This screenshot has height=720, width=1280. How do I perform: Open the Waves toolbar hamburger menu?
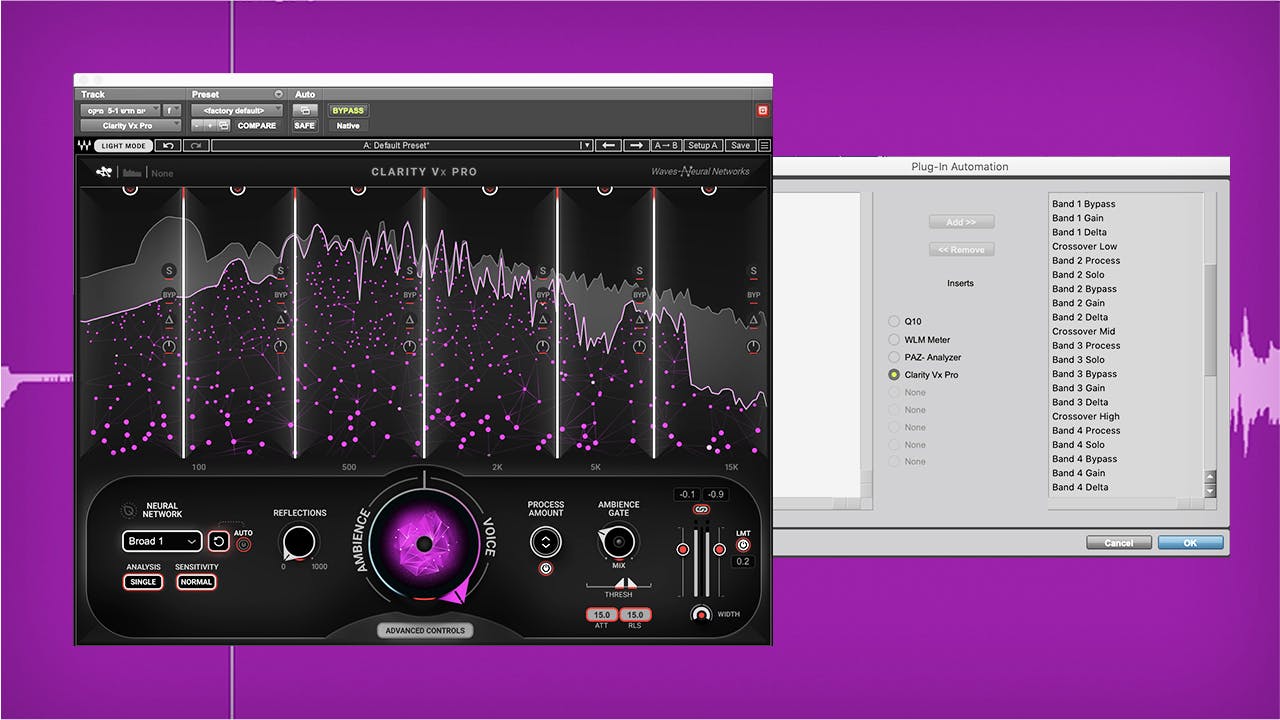[x=765, y=146]
